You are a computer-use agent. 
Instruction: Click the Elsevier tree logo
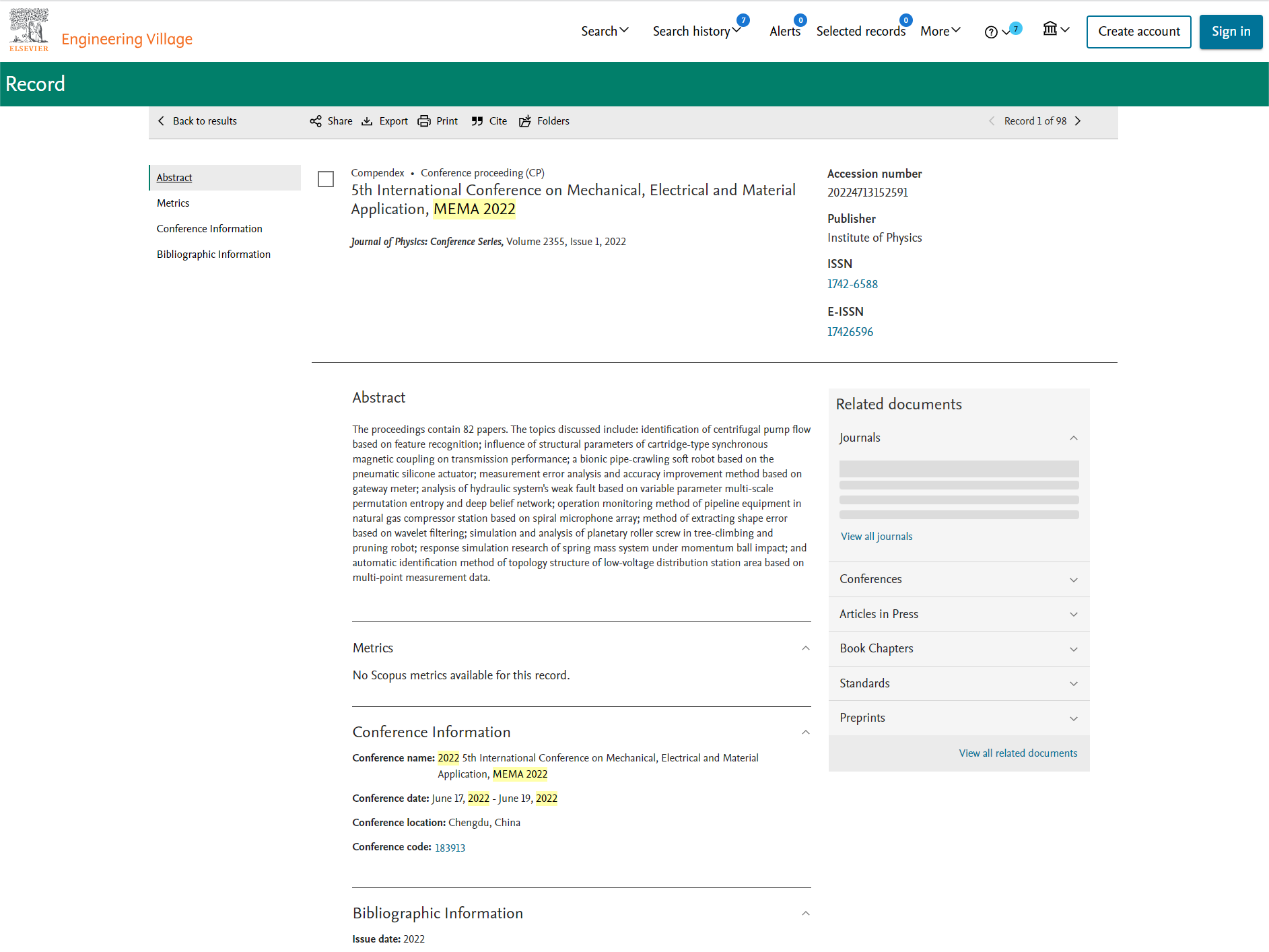coord(29,30)
